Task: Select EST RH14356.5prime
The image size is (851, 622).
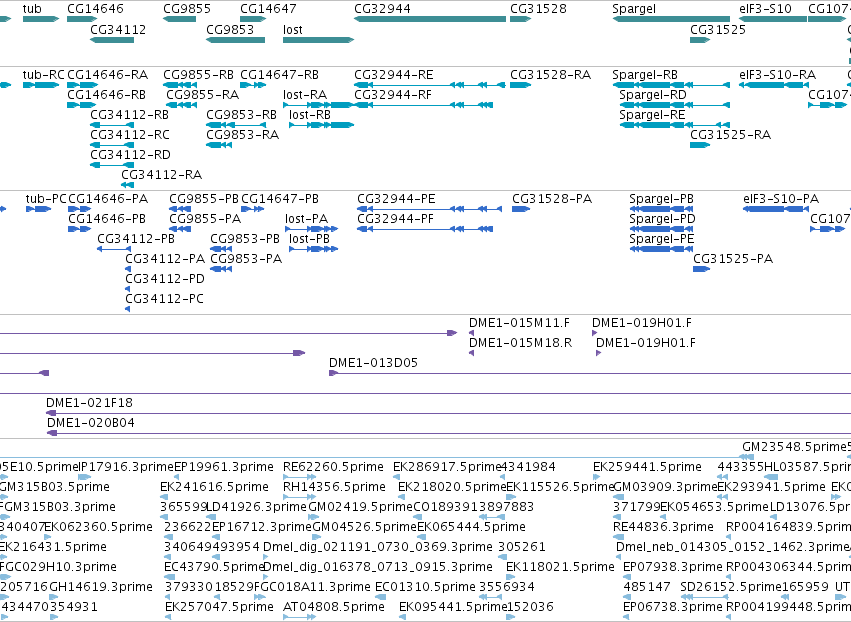Action: click(x=334, y=487)
